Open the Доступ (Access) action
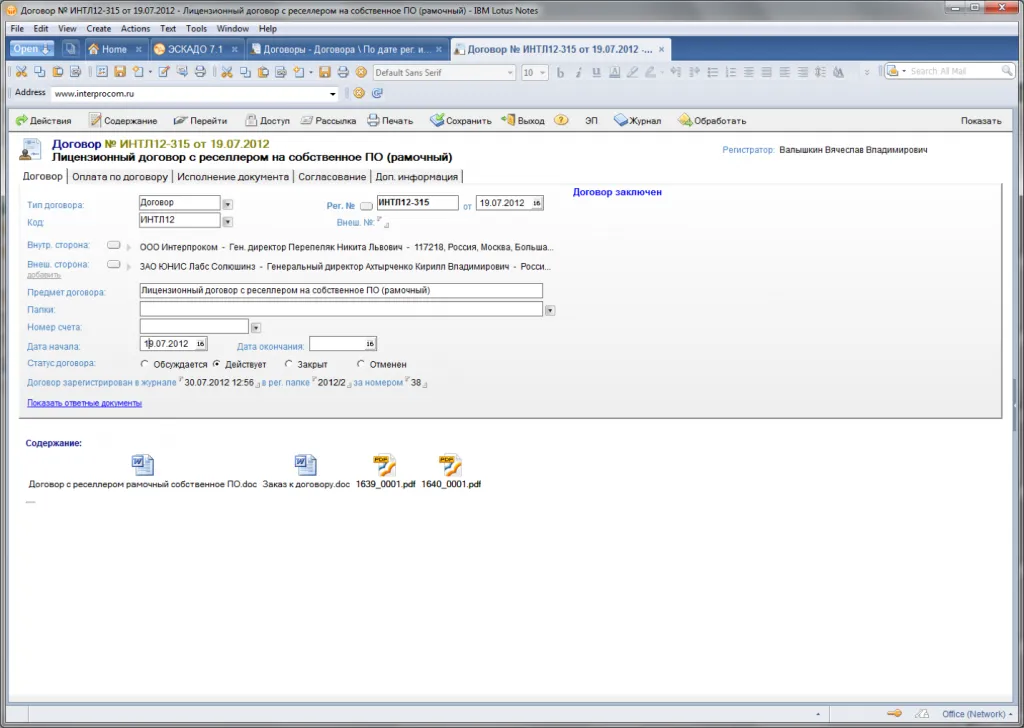This screenshot has width=1024, height=728. (x=267, y=121)
